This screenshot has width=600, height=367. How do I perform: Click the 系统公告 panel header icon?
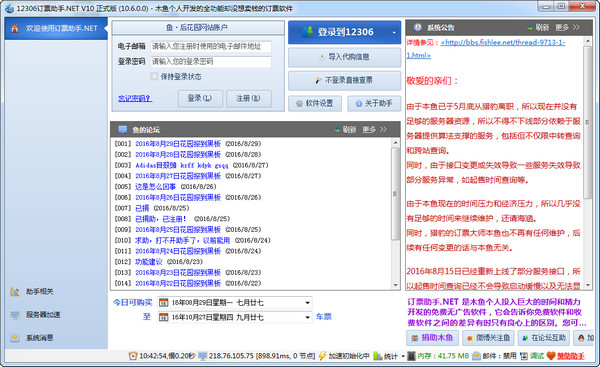[x=418, y=27]
